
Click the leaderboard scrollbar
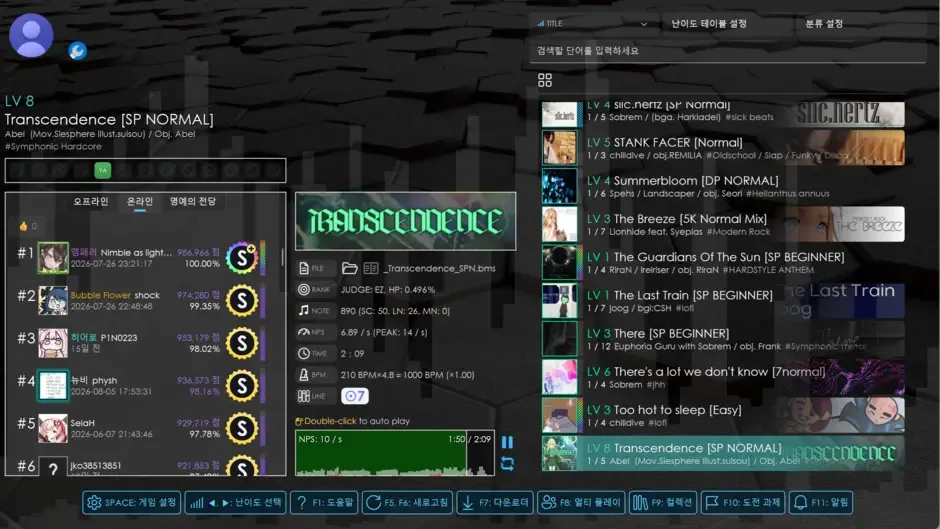coord(282,258)
